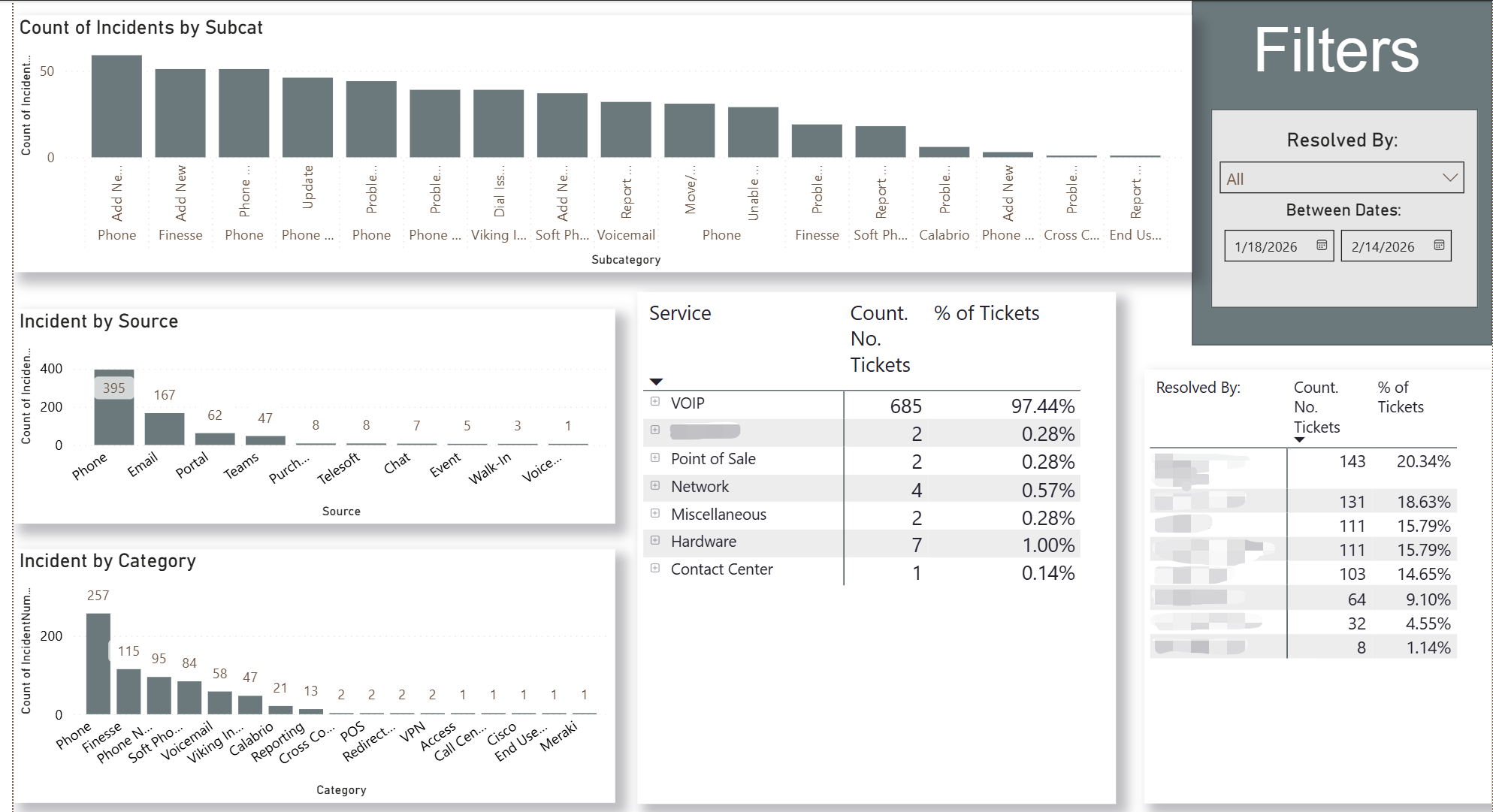Click the 1/18/2026 start date field
Viewport: 1493px width, 812px height.
pos(1266,246)
